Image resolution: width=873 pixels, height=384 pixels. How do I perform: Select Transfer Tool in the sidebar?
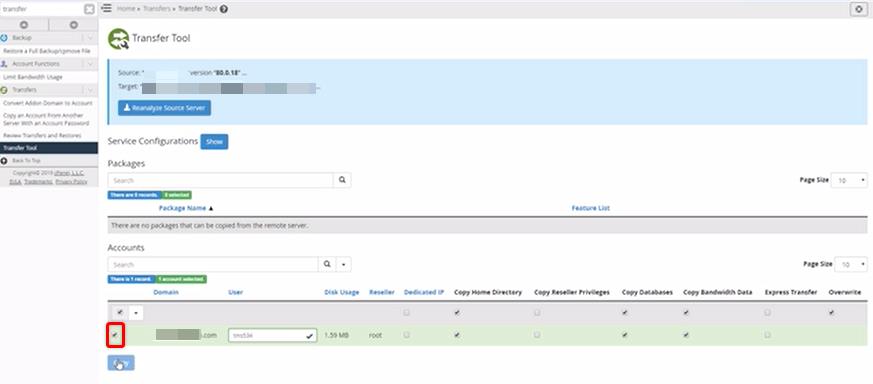tap(49, 148)
